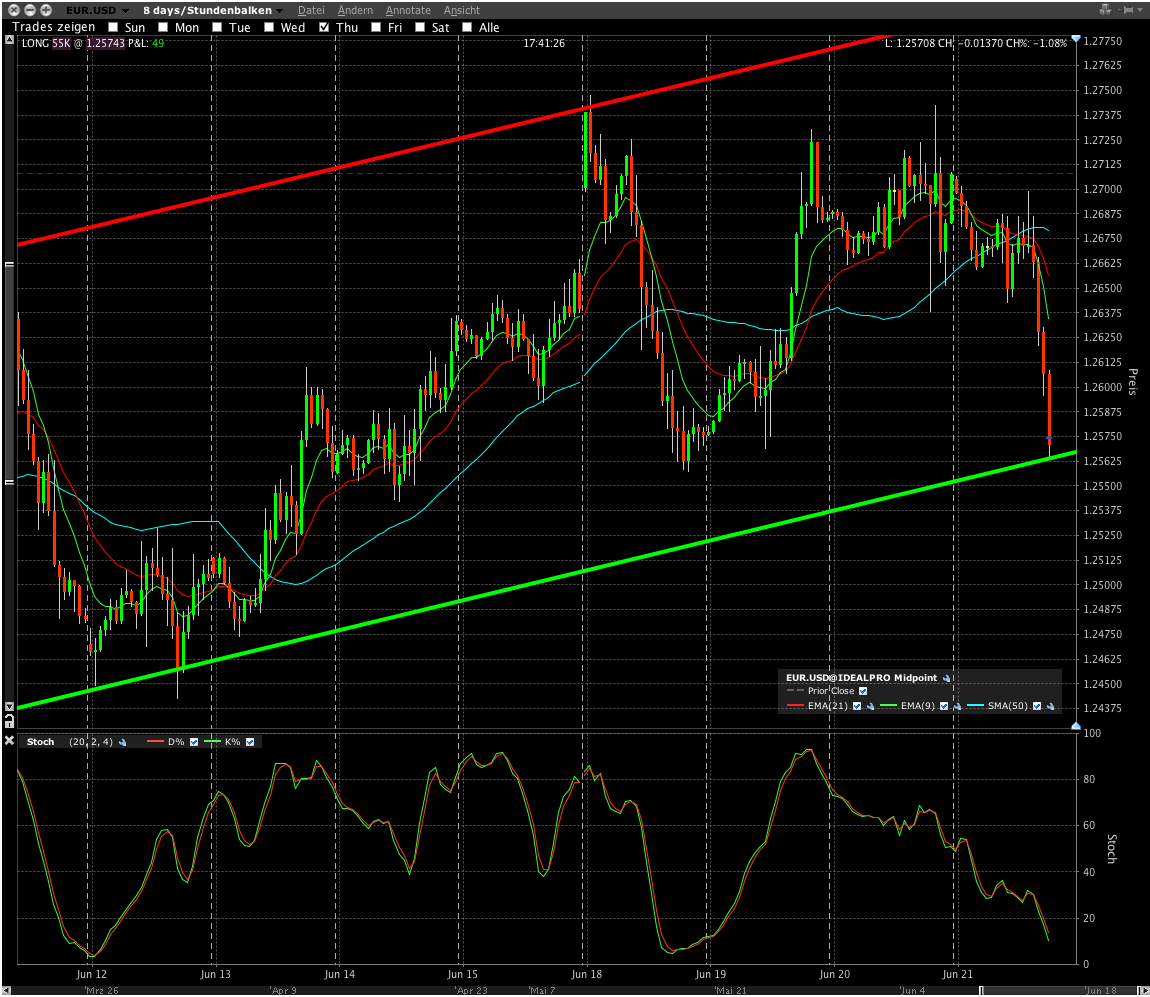Click the Mai 21 marker on the bottom timeline
Viewport: 1150px width, 997px height.
[x=730, y=990]
